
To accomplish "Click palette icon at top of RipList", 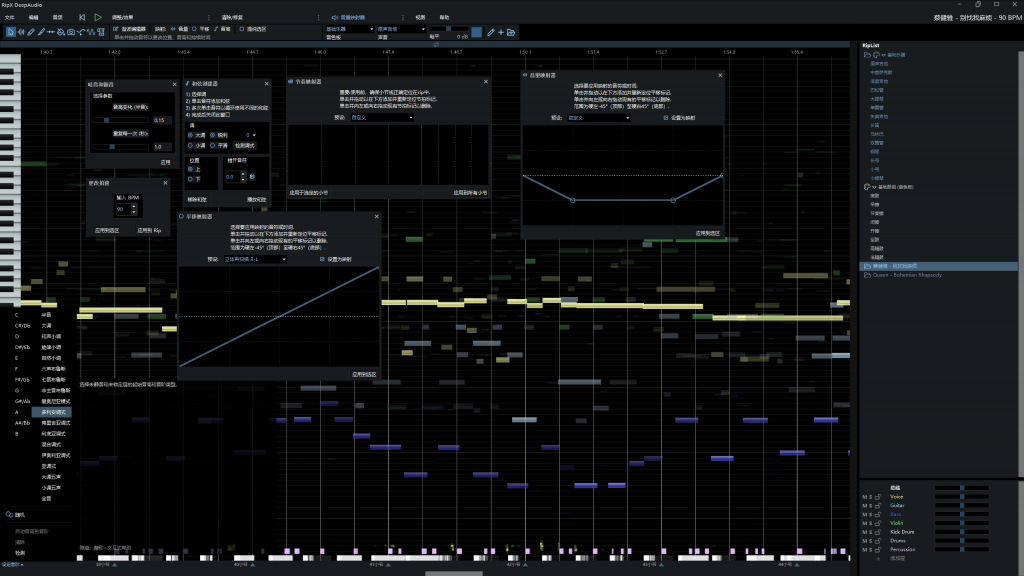I will 876,55.
